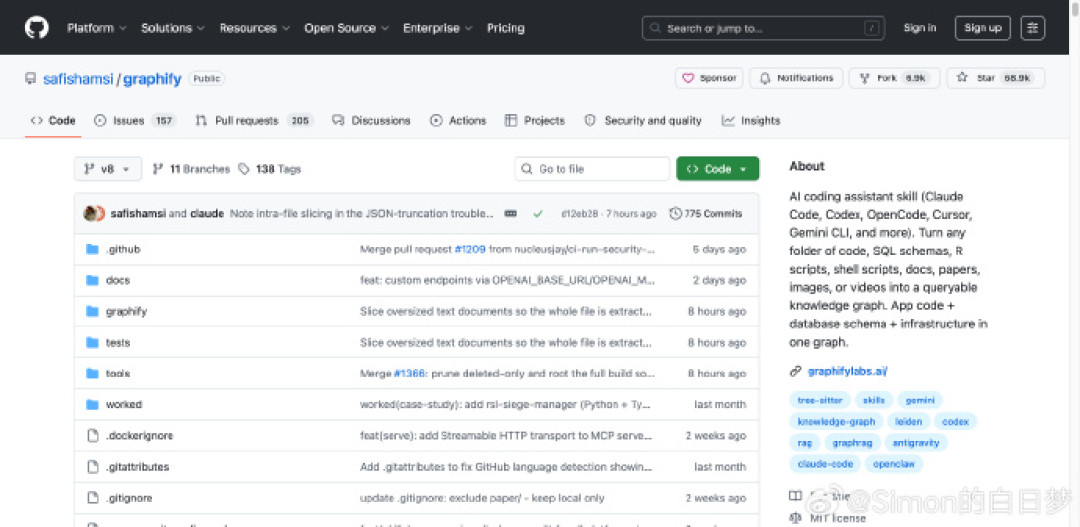
Task: Go to the Discussions tab
Action: (x=371, y=121)
